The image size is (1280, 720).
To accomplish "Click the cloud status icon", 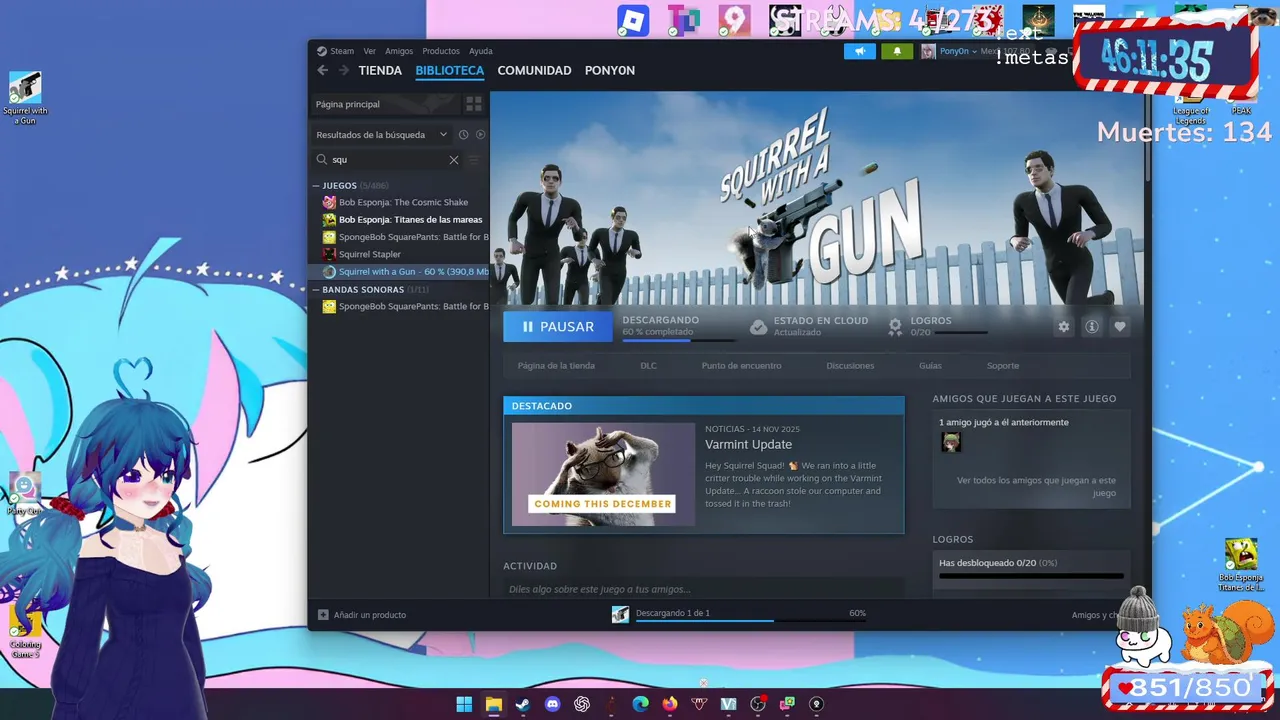I will pyautogui.click(x=759, y=327).
